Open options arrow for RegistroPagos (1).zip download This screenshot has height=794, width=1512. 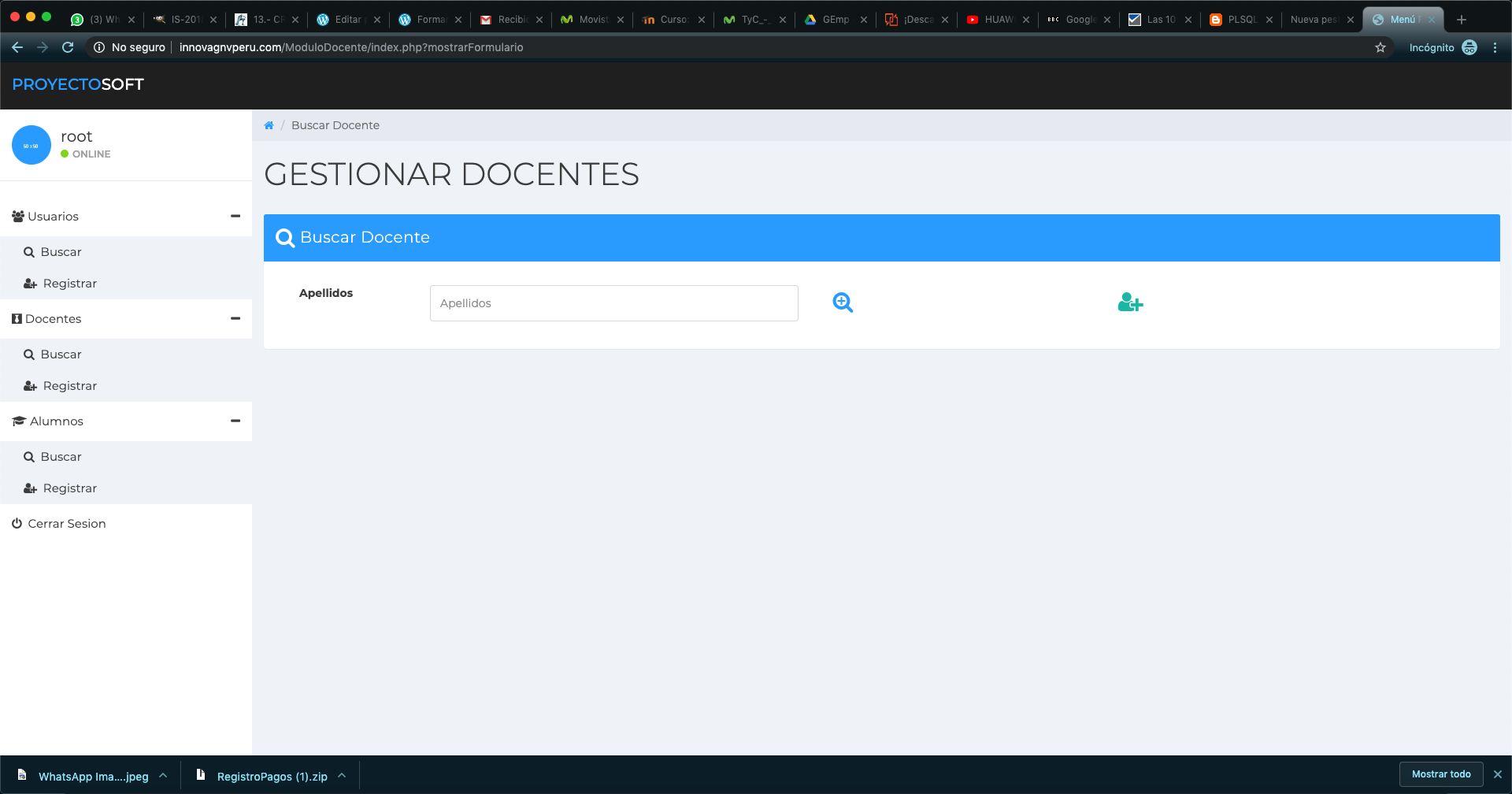[342, 776]
